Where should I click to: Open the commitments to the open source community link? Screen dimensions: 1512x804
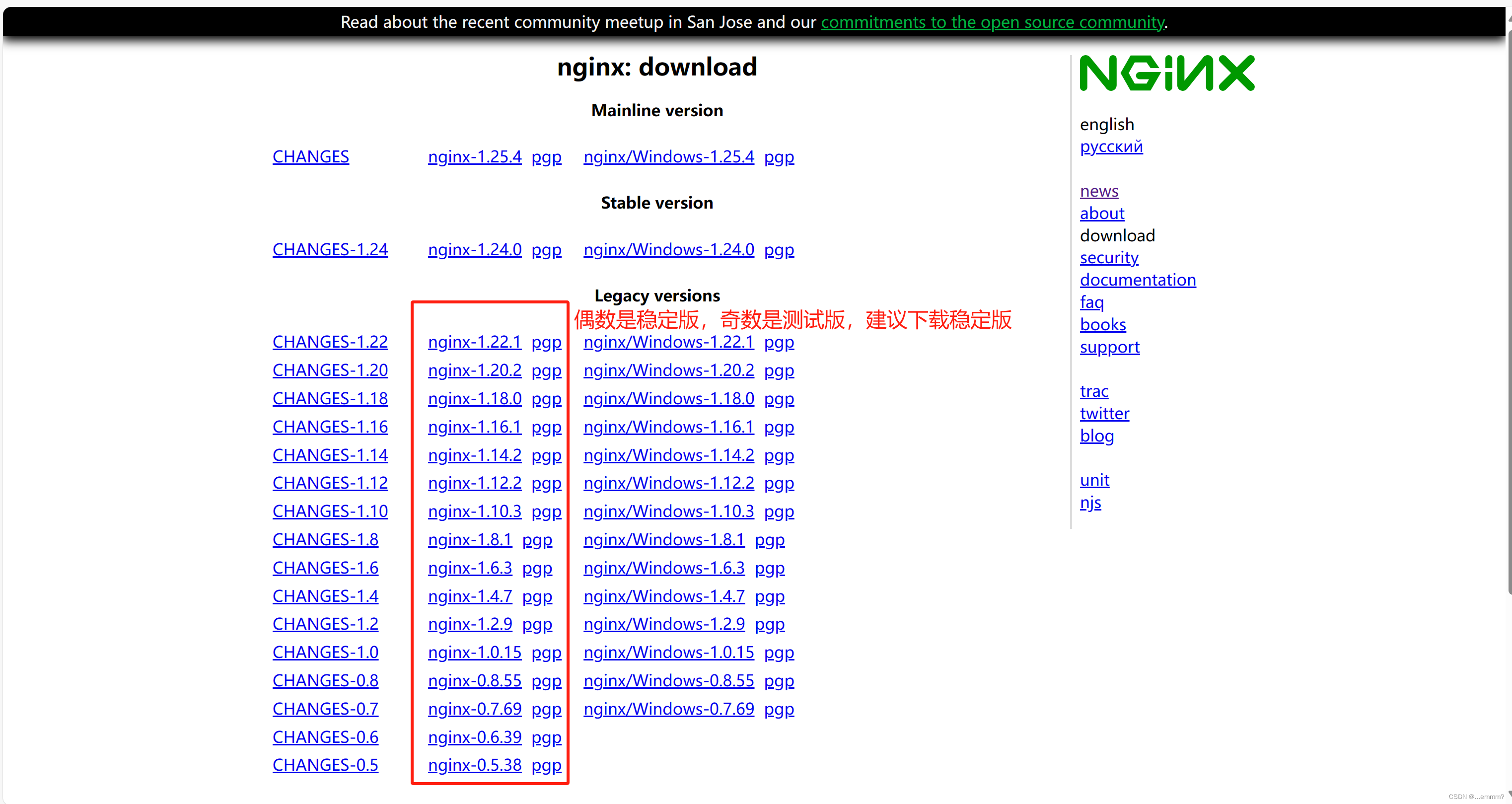pyautogui.click(x=993, y=22)
